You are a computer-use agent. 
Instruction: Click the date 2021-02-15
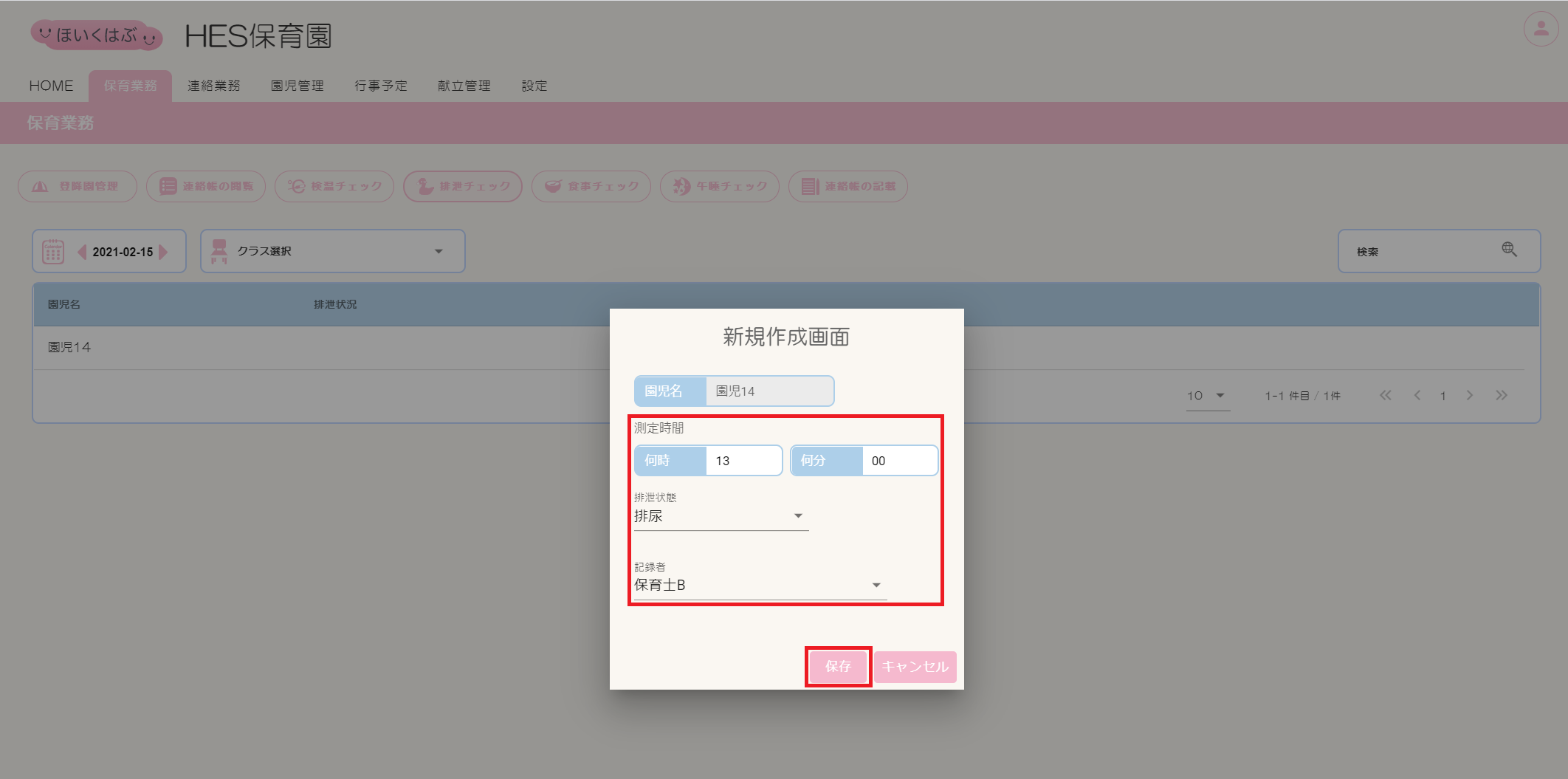(x=123, y=252)
